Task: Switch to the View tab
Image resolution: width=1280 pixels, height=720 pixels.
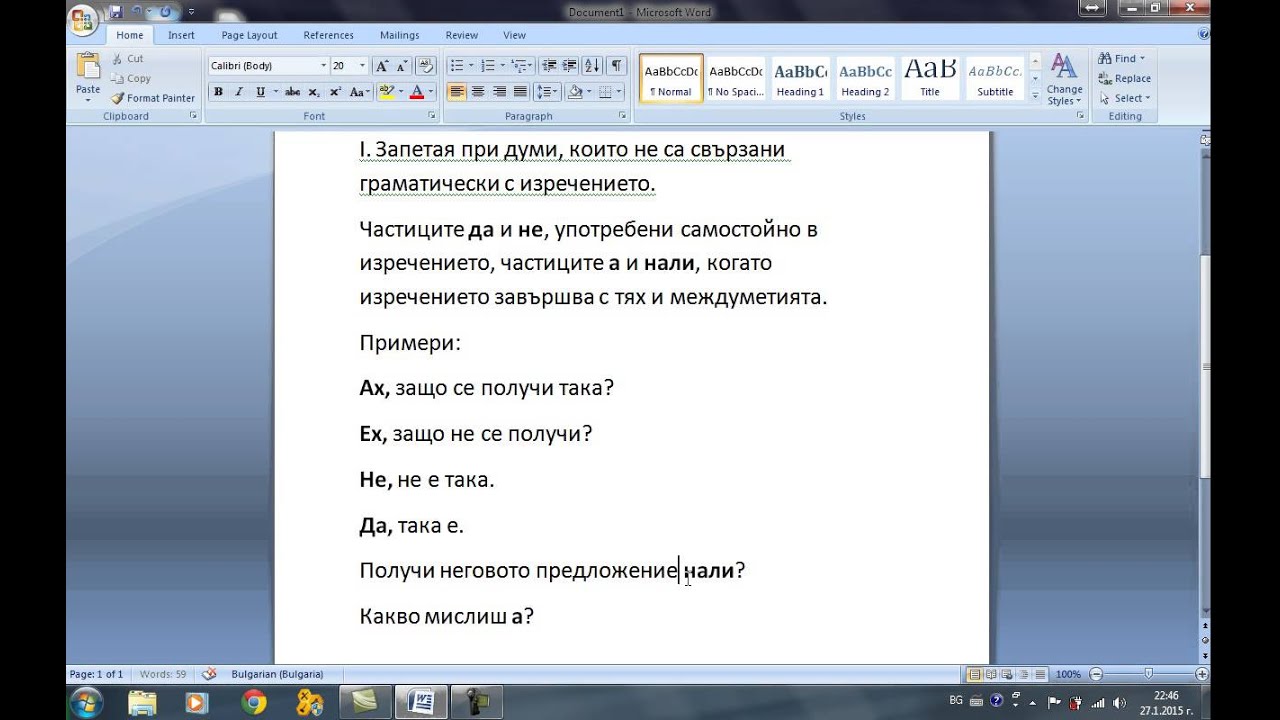Action: click(x=515, y=35)
